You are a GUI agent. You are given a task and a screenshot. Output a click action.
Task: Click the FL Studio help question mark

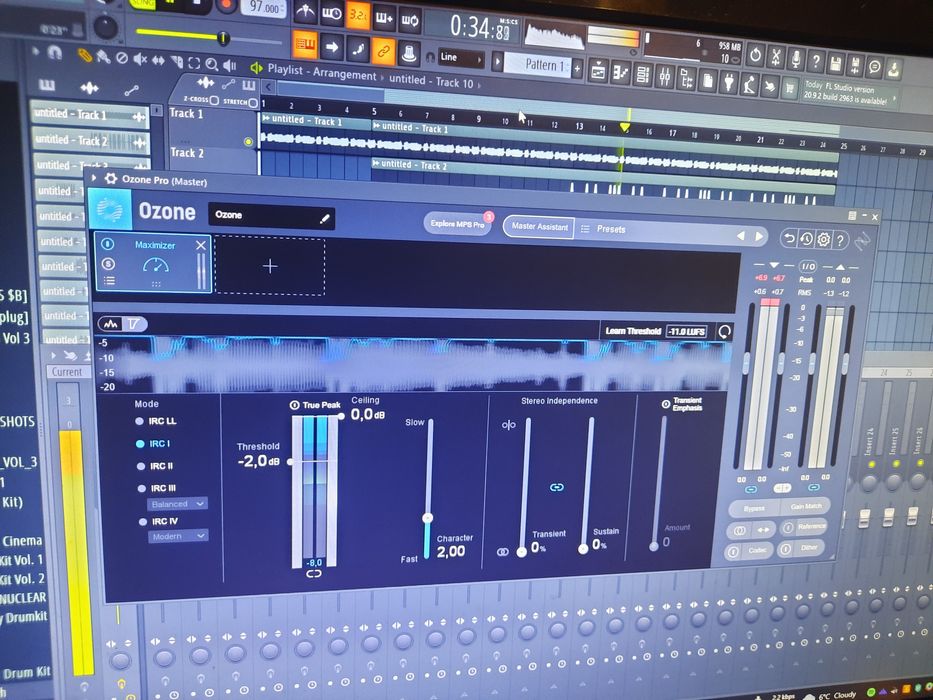pos(816,61)
